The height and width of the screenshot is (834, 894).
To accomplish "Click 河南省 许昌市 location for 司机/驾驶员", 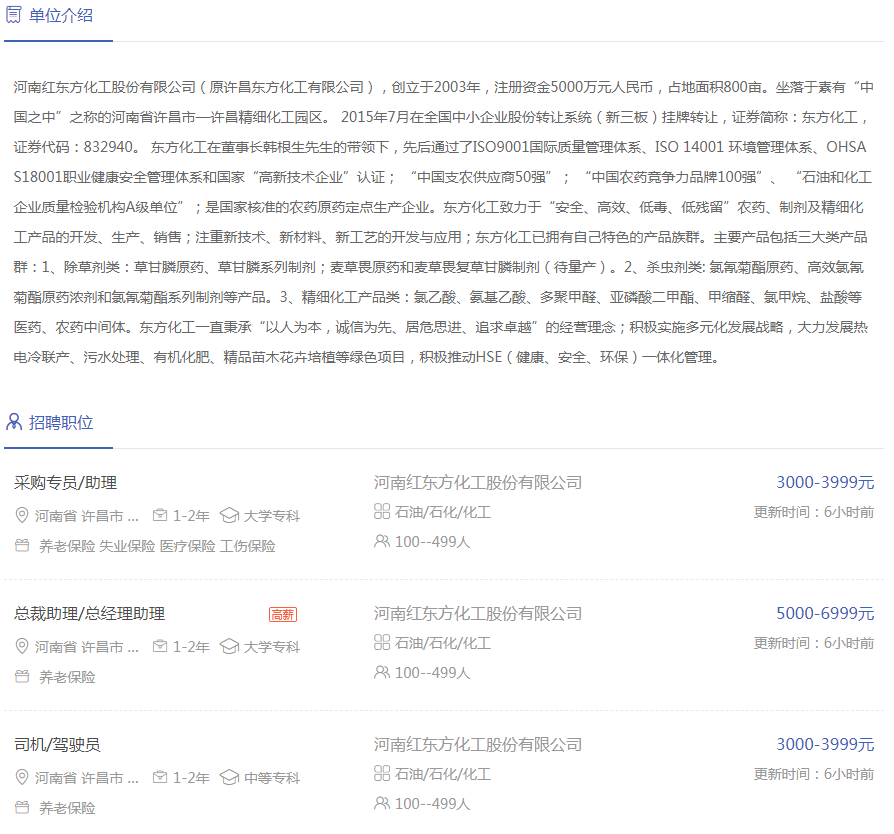I will coord(87,778).
